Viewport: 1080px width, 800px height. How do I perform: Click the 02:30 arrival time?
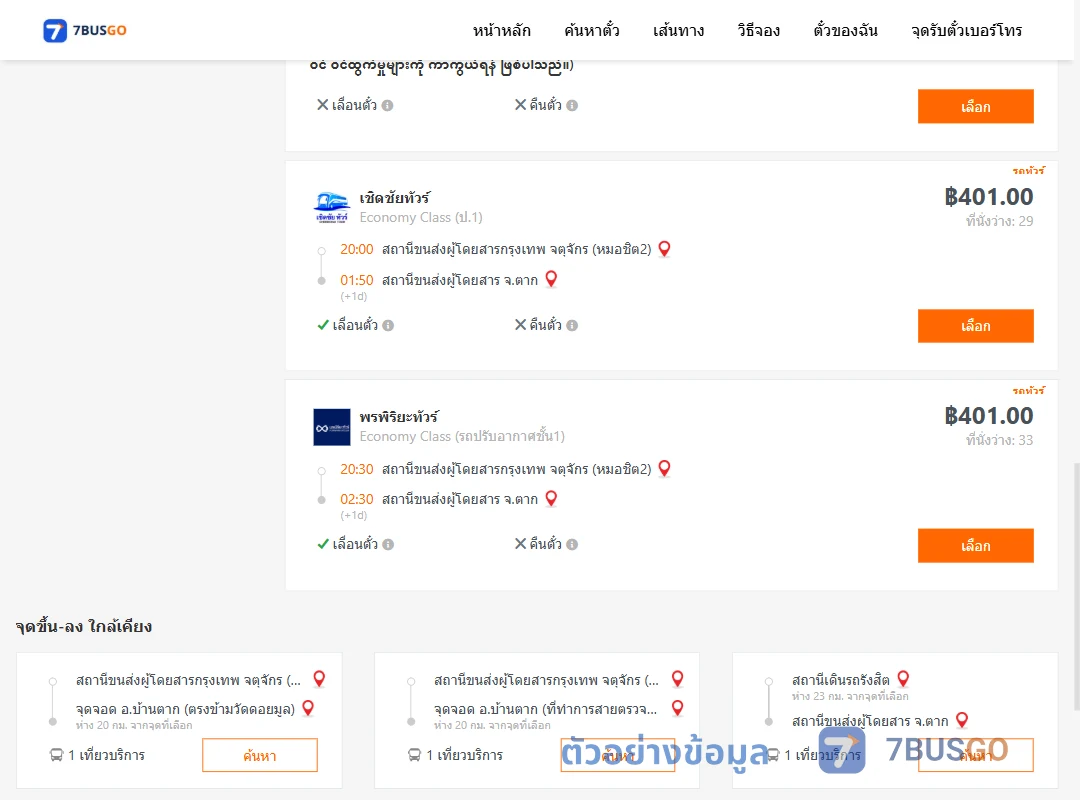point(356,499)
